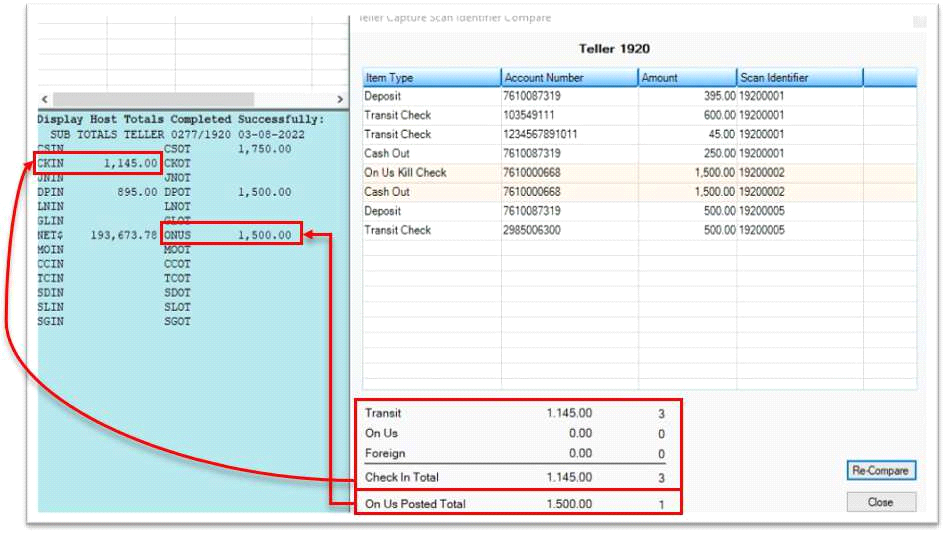Click the right scroll arrow of horizontal scrollbar
The height and width of the screenshot is (536, 944).
coord(340,99)
